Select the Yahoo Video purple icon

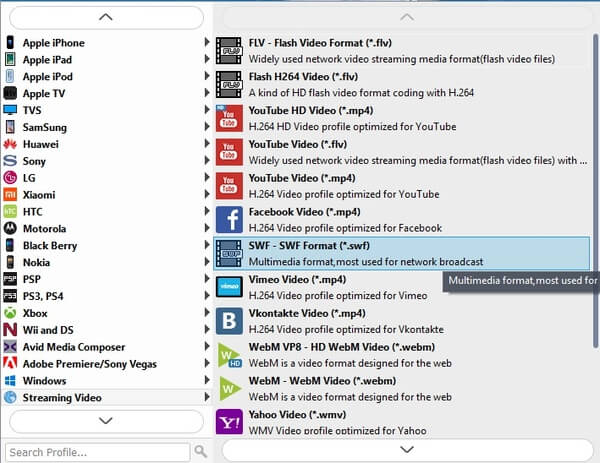(229, 422)
